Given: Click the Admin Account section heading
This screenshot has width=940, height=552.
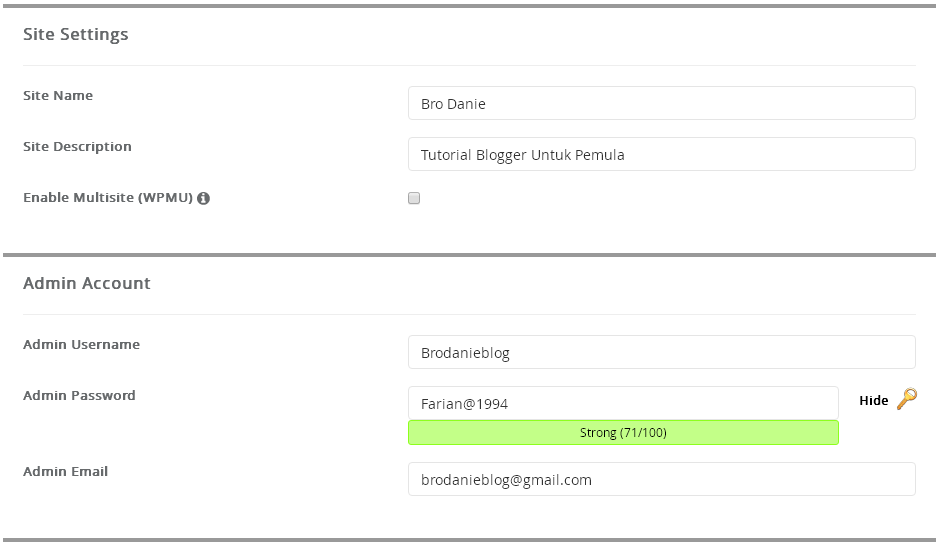Looking at the screenshot, I should click(87, 283).
